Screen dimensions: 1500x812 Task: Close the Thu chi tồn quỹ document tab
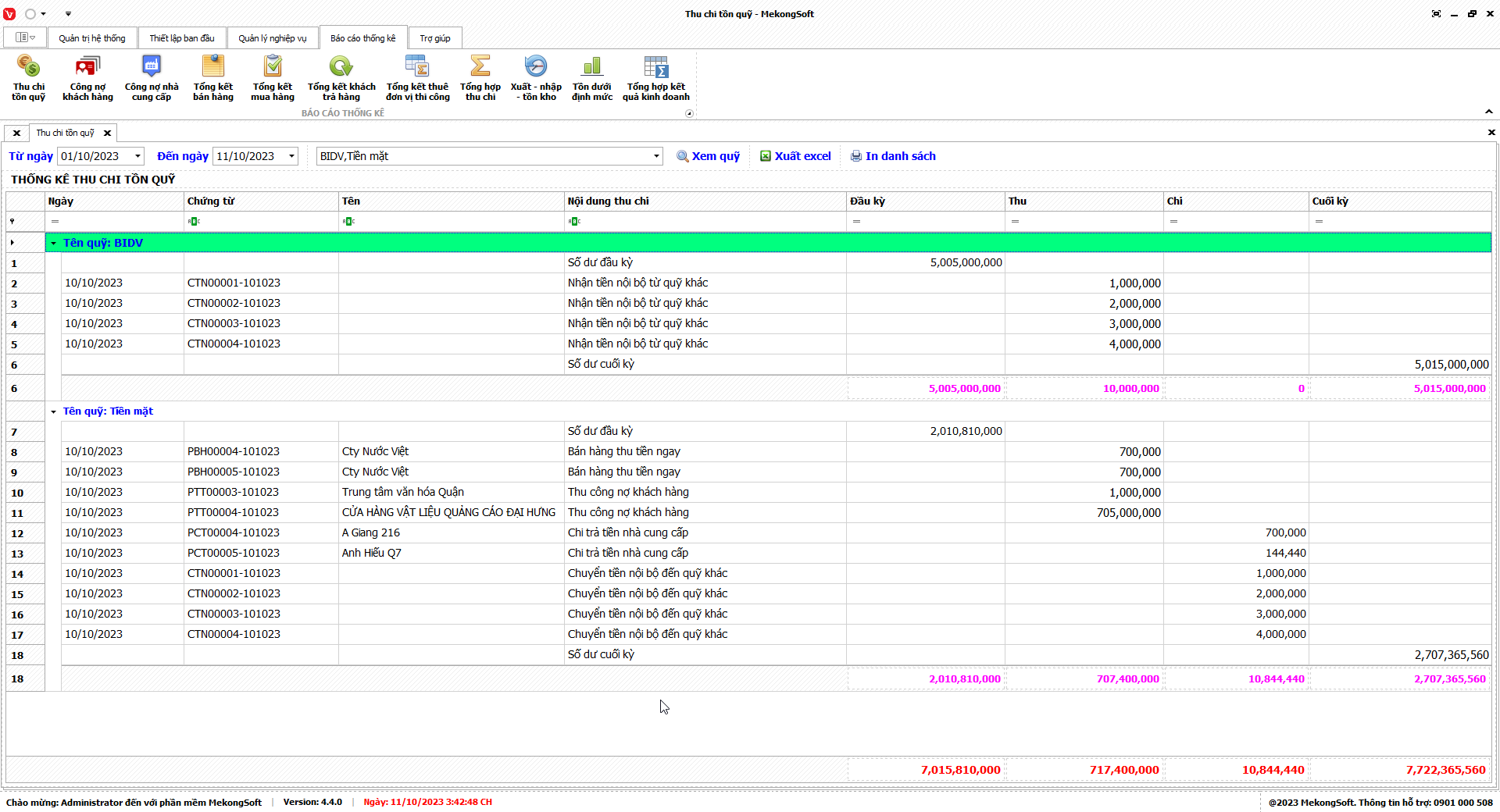(107, 133)
